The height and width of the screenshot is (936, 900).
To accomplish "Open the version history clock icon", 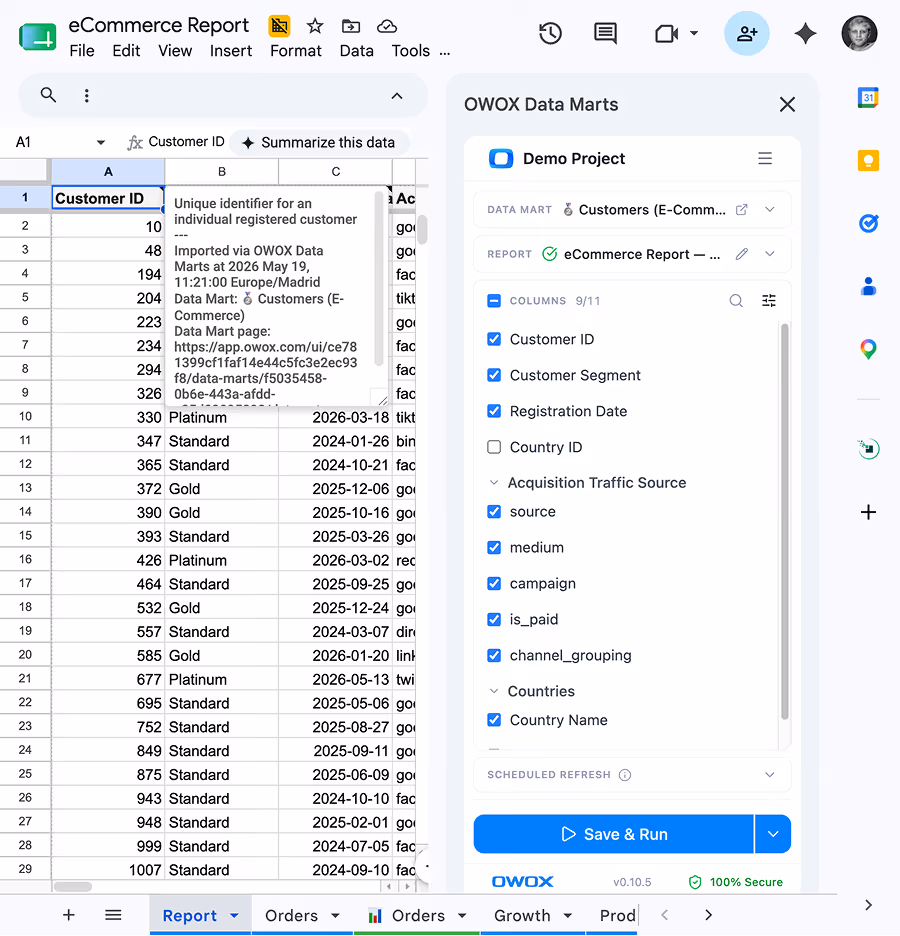I will pos(550,33).
